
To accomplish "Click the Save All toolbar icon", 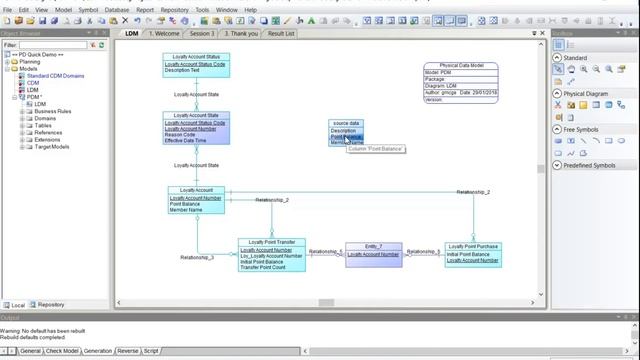I will pyautogui.click(x=54, y=21).
